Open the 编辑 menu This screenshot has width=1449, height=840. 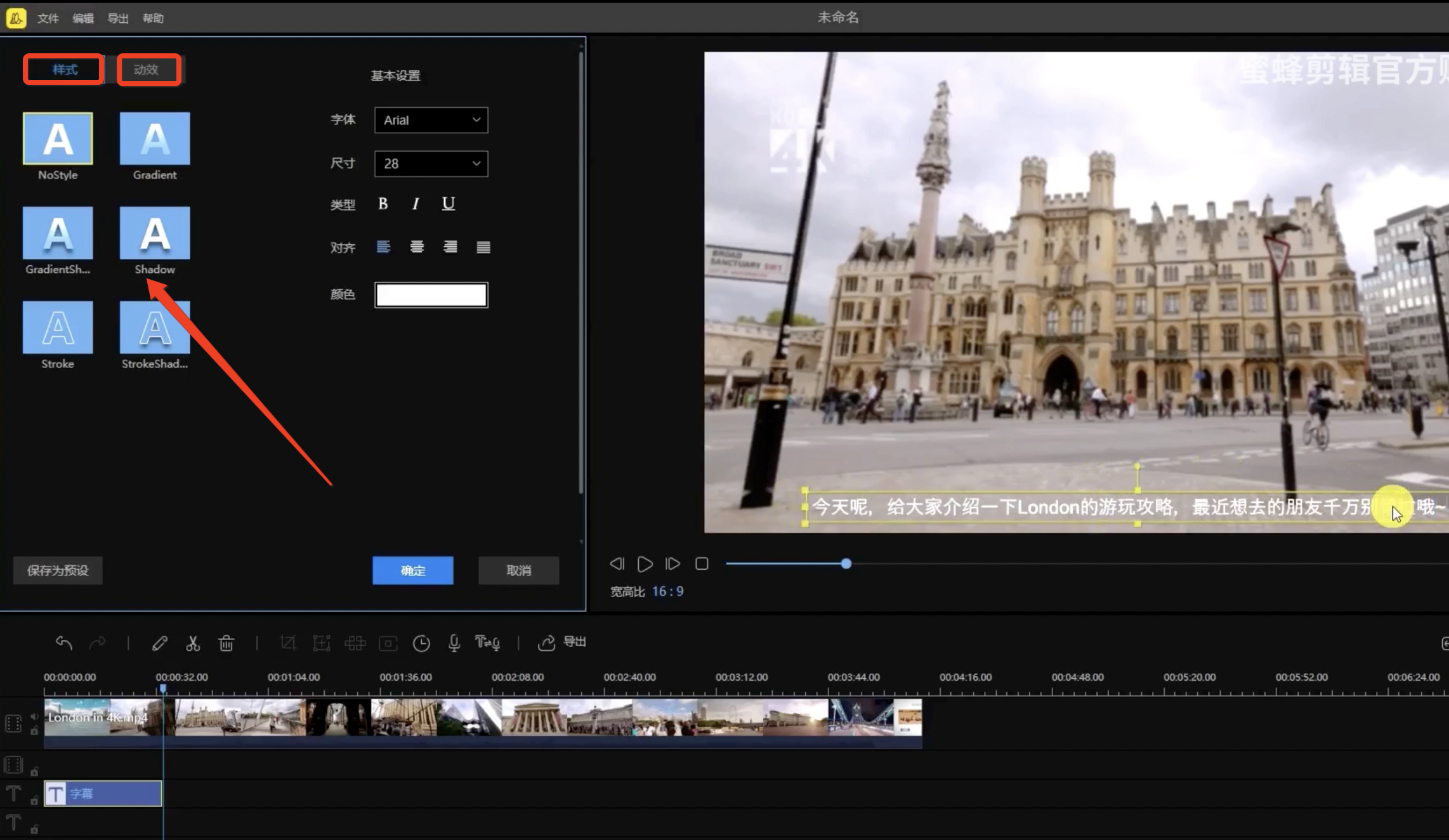(x=83, y=18)
